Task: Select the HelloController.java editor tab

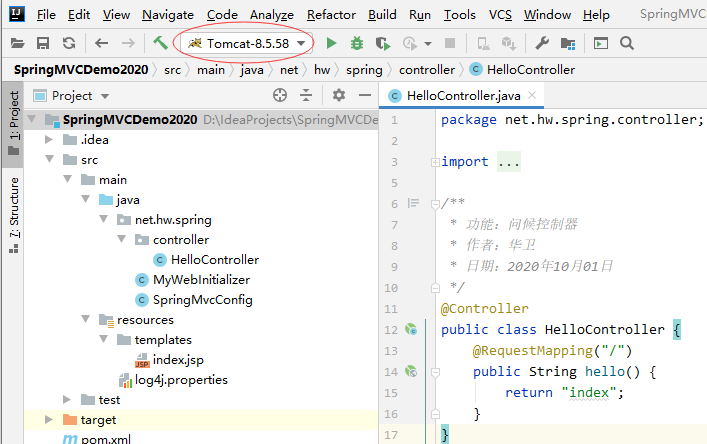Action: pos(463,96)
